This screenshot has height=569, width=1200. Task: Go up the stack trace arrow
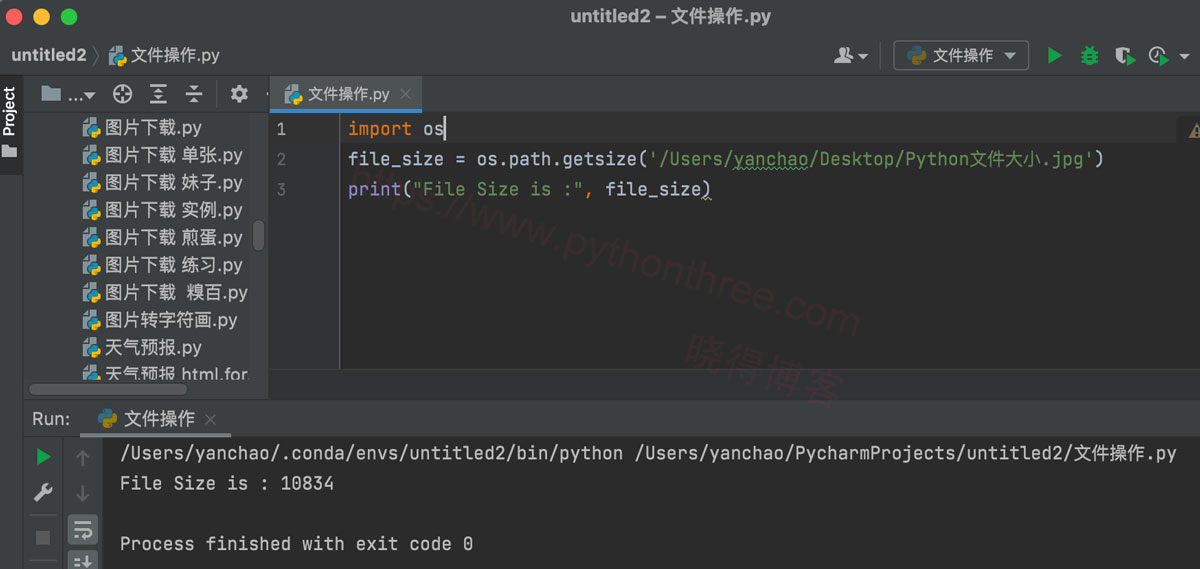tap(83, 458)
